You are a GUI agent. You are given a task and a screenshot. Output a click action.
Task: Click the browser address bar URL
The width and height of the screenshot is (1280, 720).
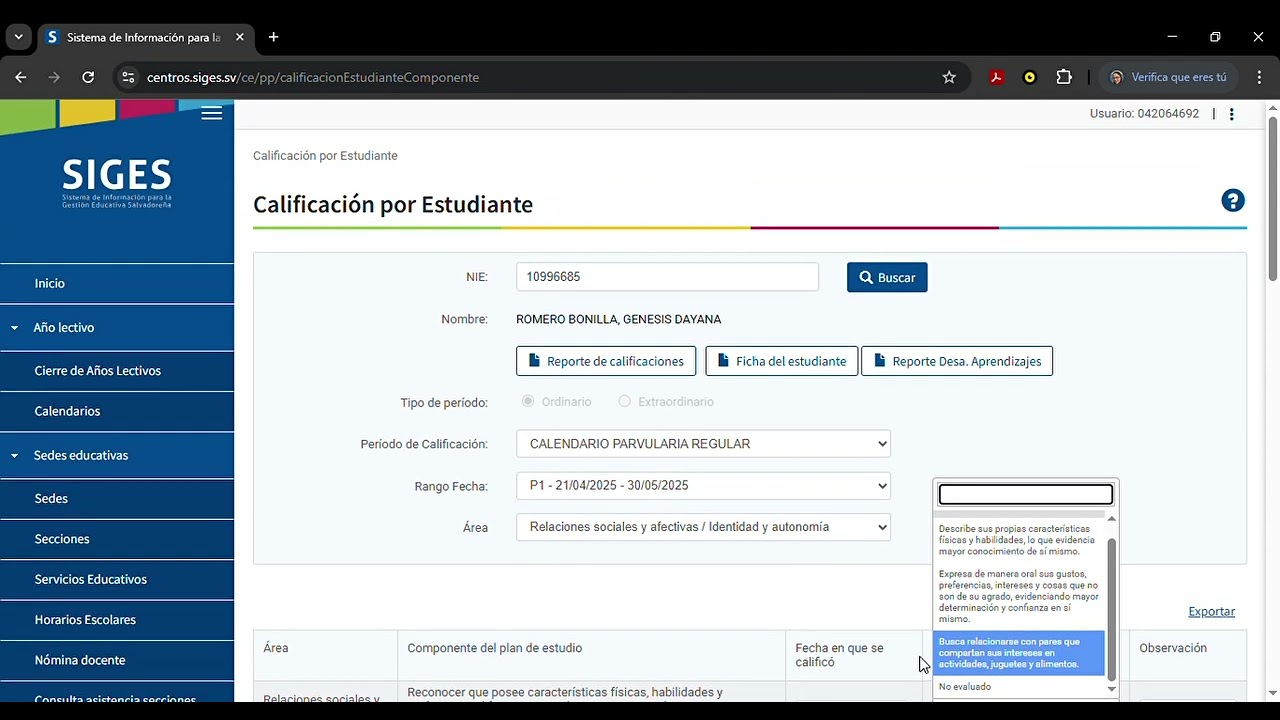[312, 77]
